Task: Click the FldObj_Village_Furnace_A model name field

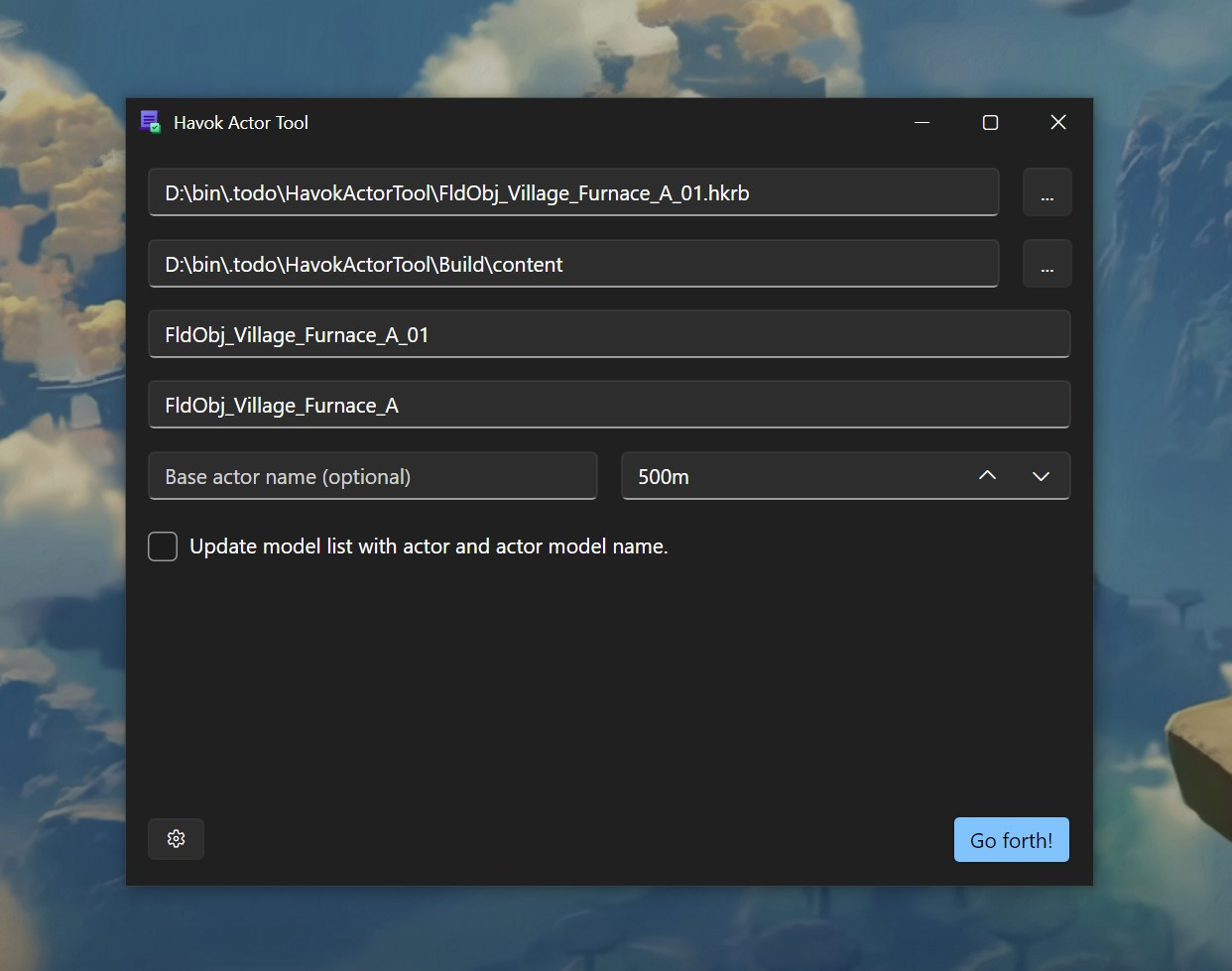Action: 609,405
